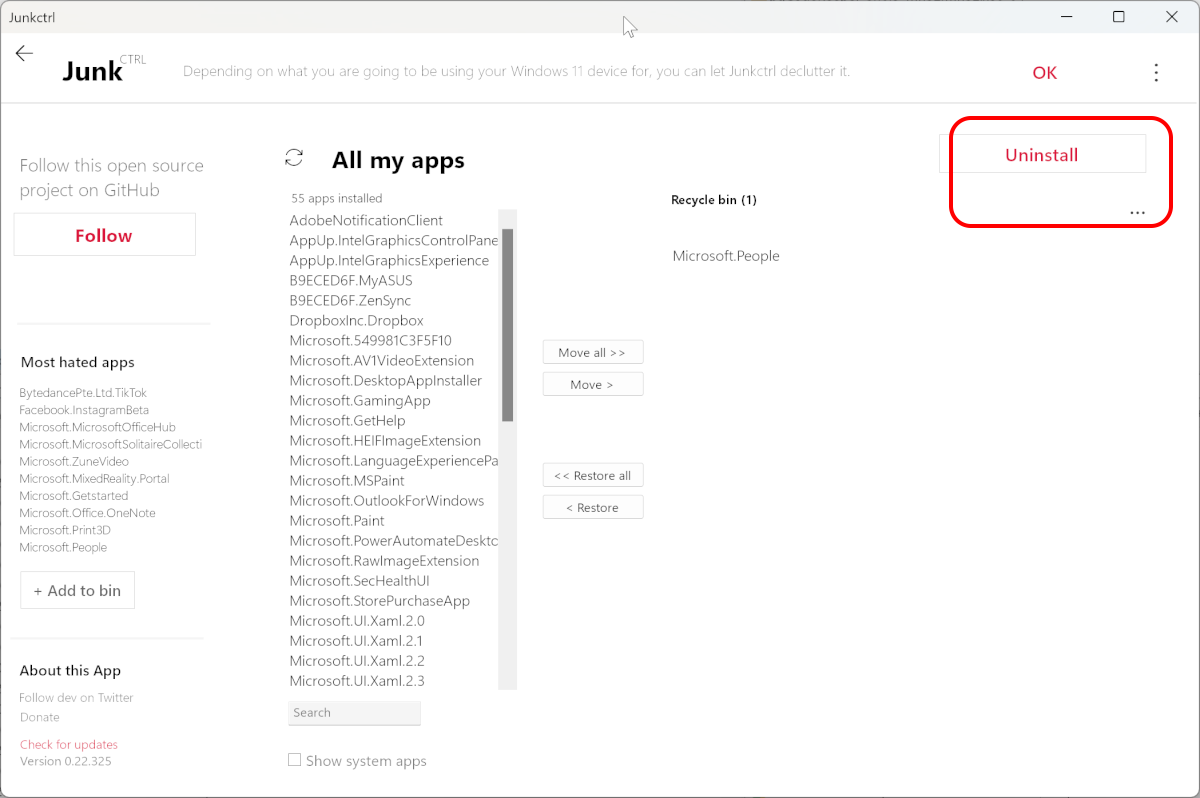Minimize the Junkctrl window
This screenshot has width=1200, height=798.
pyautogui.click(x=1065, y=17)
